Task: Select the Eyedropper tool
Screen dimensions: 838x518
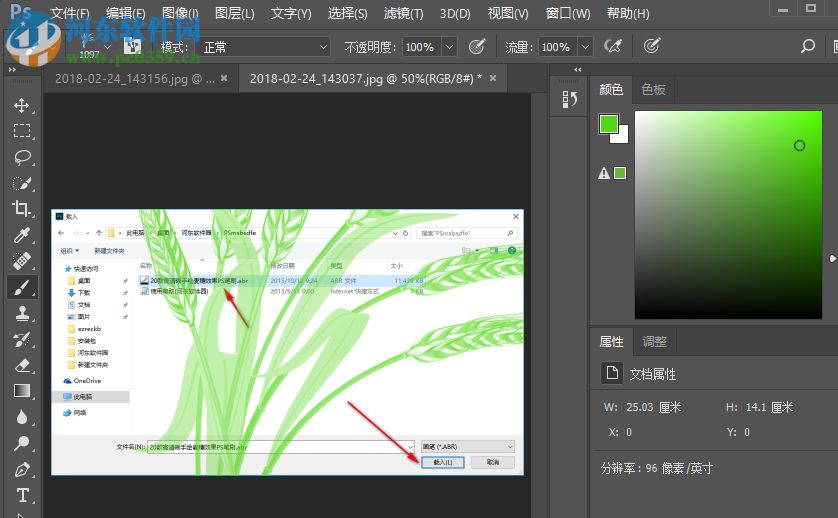Action: click(21, 235)
